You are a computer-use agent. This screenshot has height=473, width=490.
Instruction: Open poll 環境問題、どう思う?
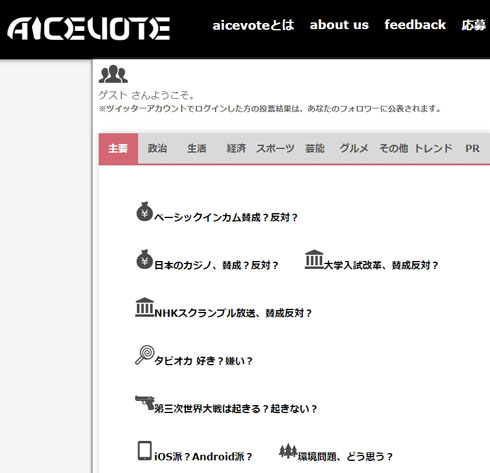click(345, 457)
